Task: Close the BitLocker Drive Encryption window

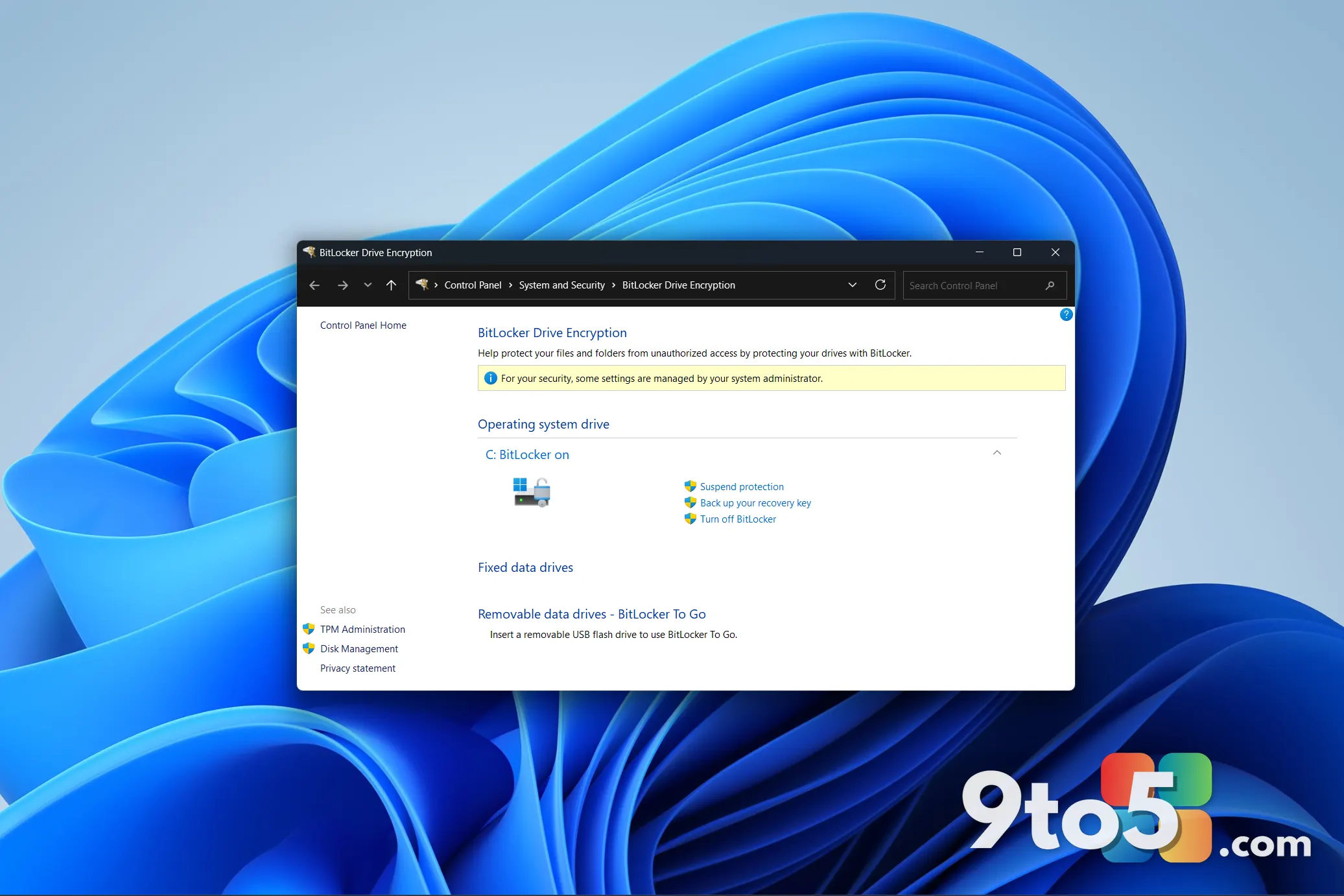Action: [x=1055, y=252]
